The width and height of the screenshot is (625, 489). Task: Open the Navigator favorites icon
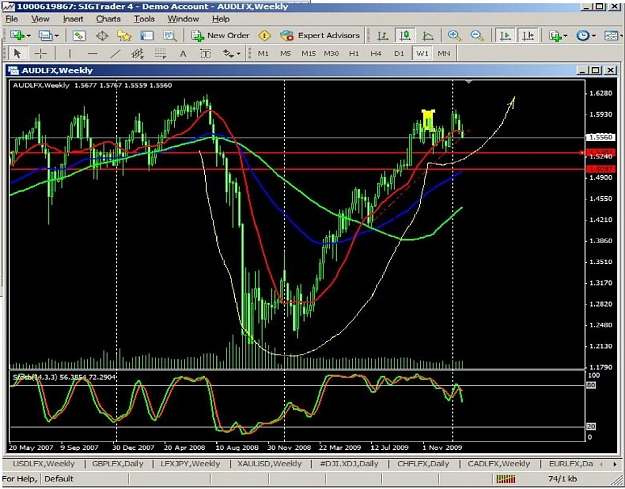click(124, 35)
